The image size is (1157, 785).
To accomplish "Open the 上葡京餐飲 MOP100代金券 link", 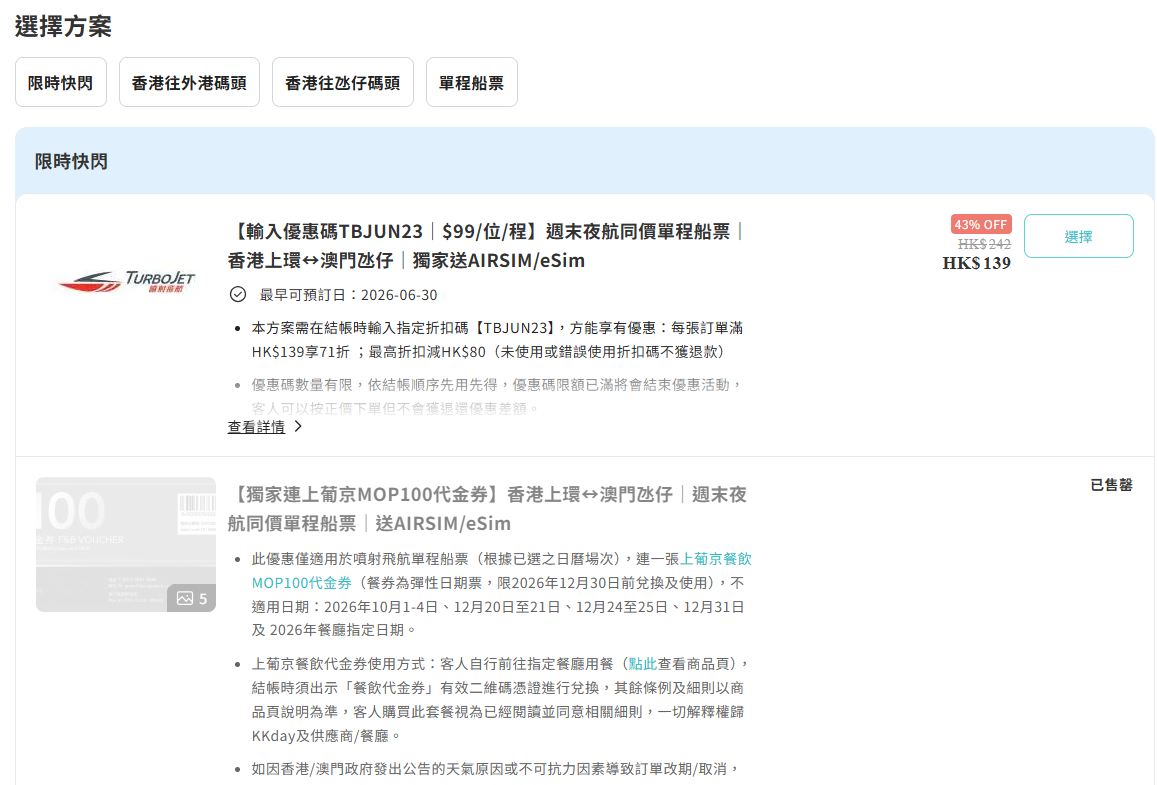I will point(502,570).
